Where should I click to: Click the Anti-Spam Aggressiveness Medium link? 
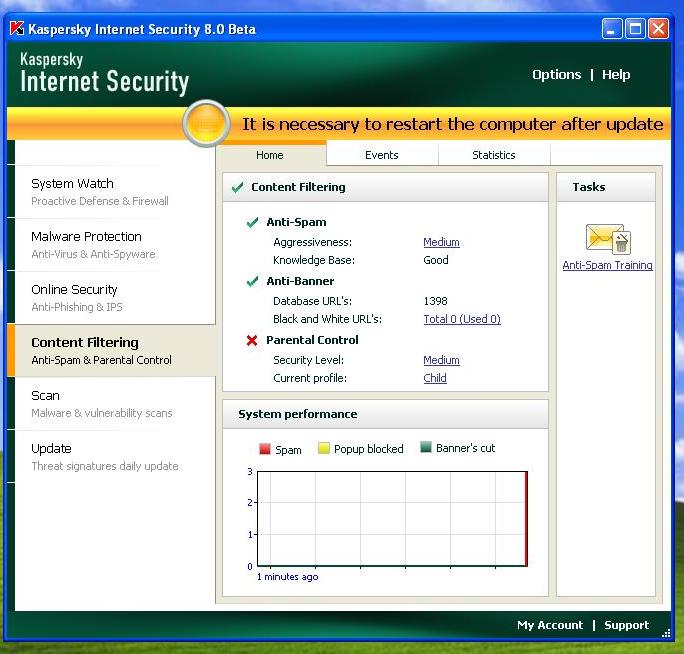tap(441, 242)
